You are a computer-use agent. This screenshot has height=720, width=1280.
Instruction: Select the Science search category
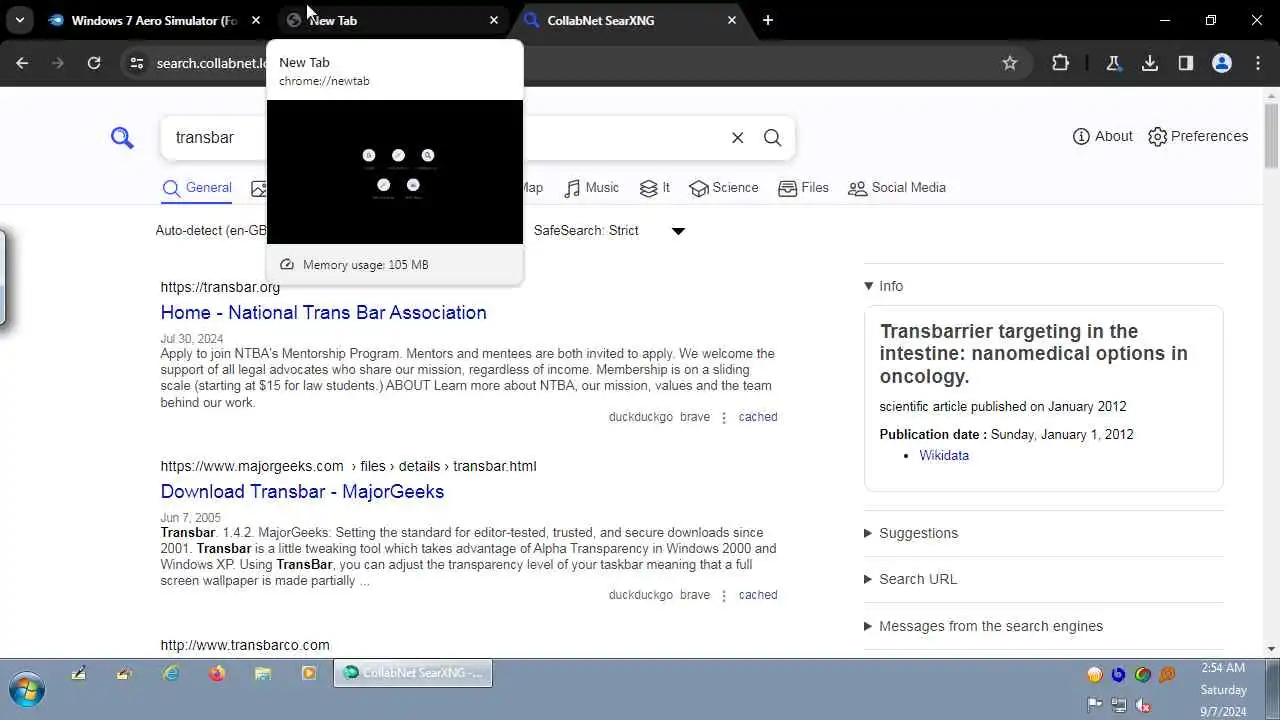pos(724,188)
